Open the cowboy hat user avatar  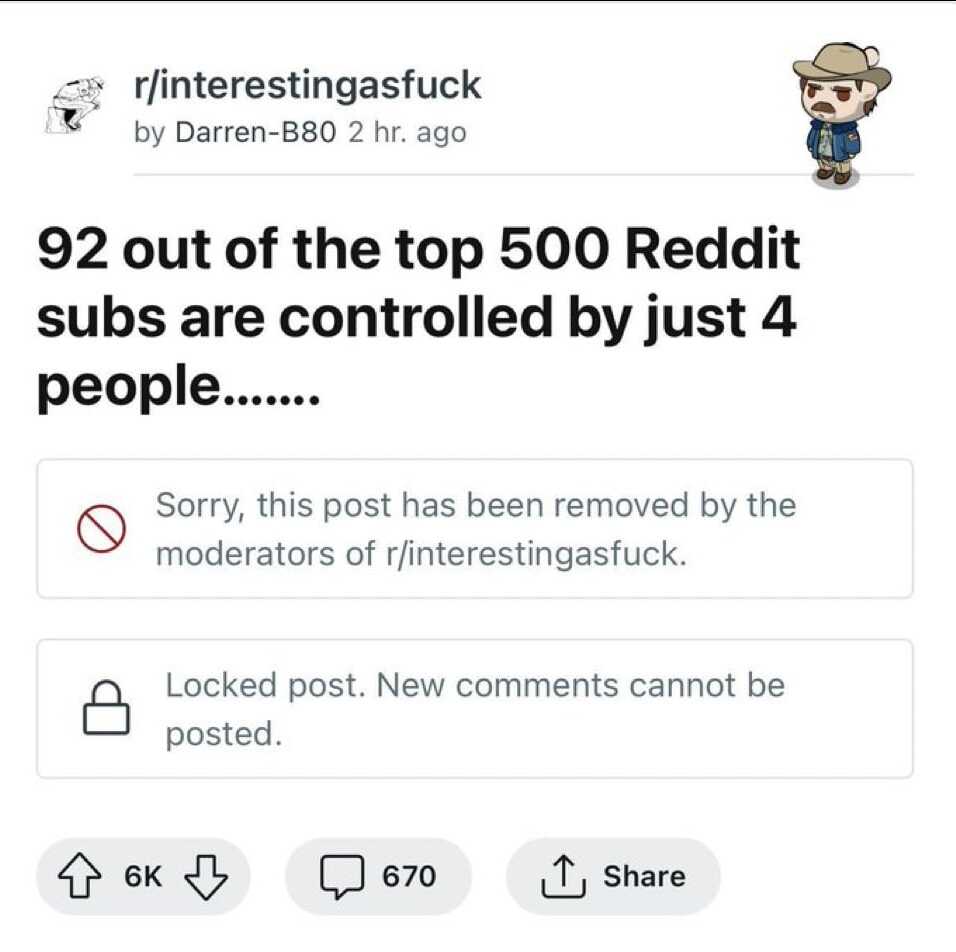[841, 114]
